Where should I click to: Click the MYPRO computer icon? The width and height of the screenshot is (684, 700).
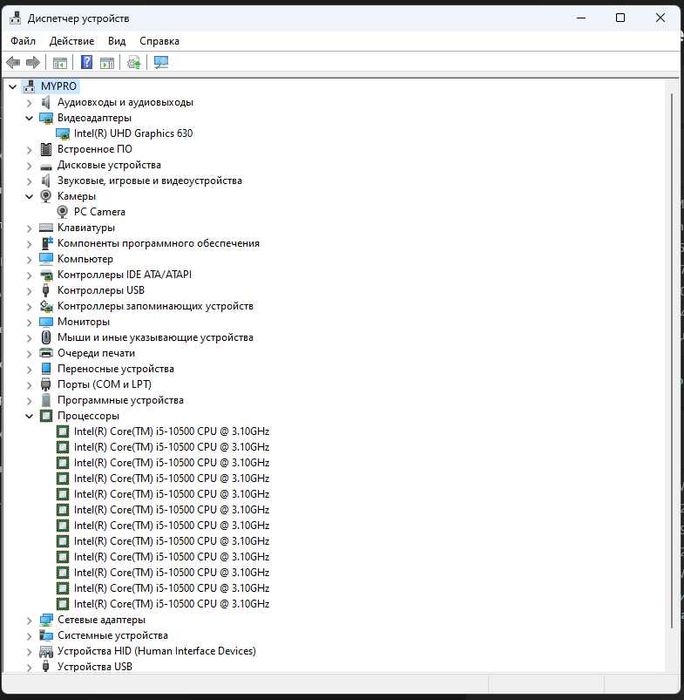tap(29, 86)
